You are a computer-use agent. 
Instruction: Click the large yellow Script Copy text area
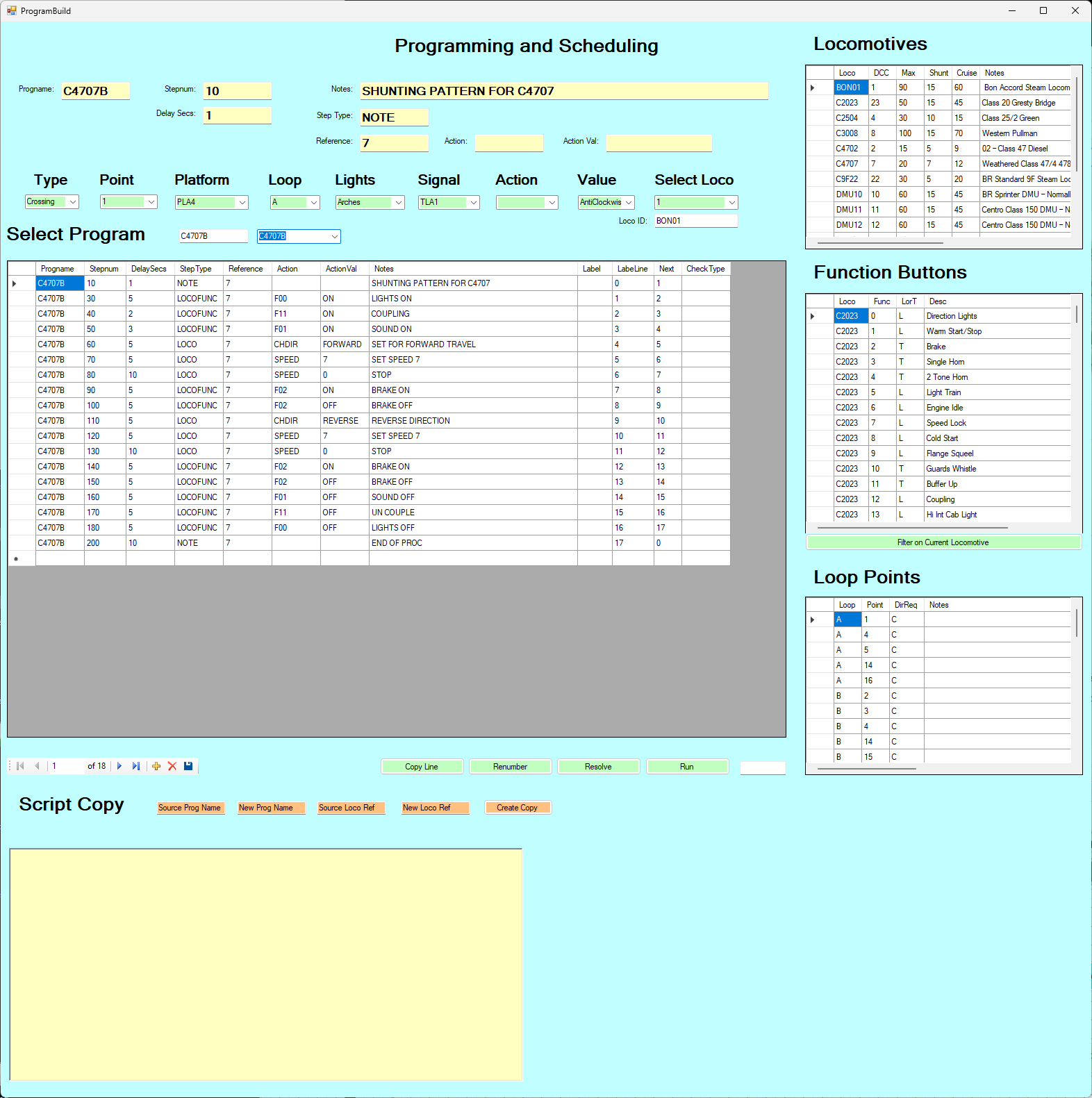click(x=266, y=965)
